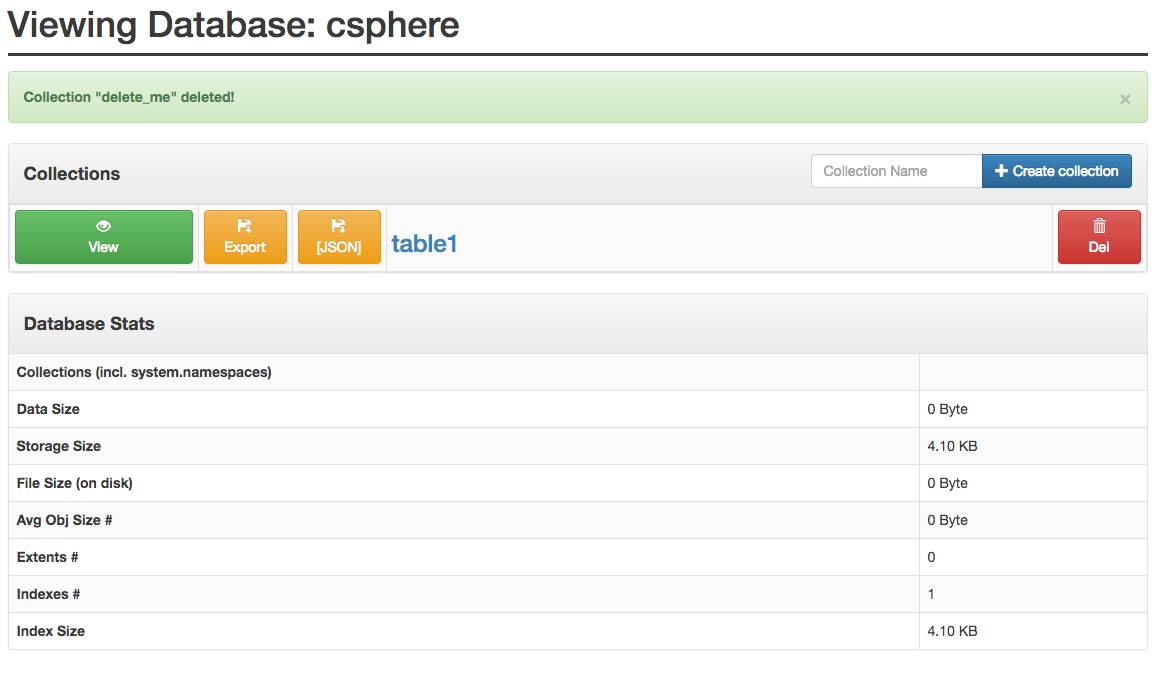Click the Export button's save icon
This screenshot has height=692, width=1162.
245,226
